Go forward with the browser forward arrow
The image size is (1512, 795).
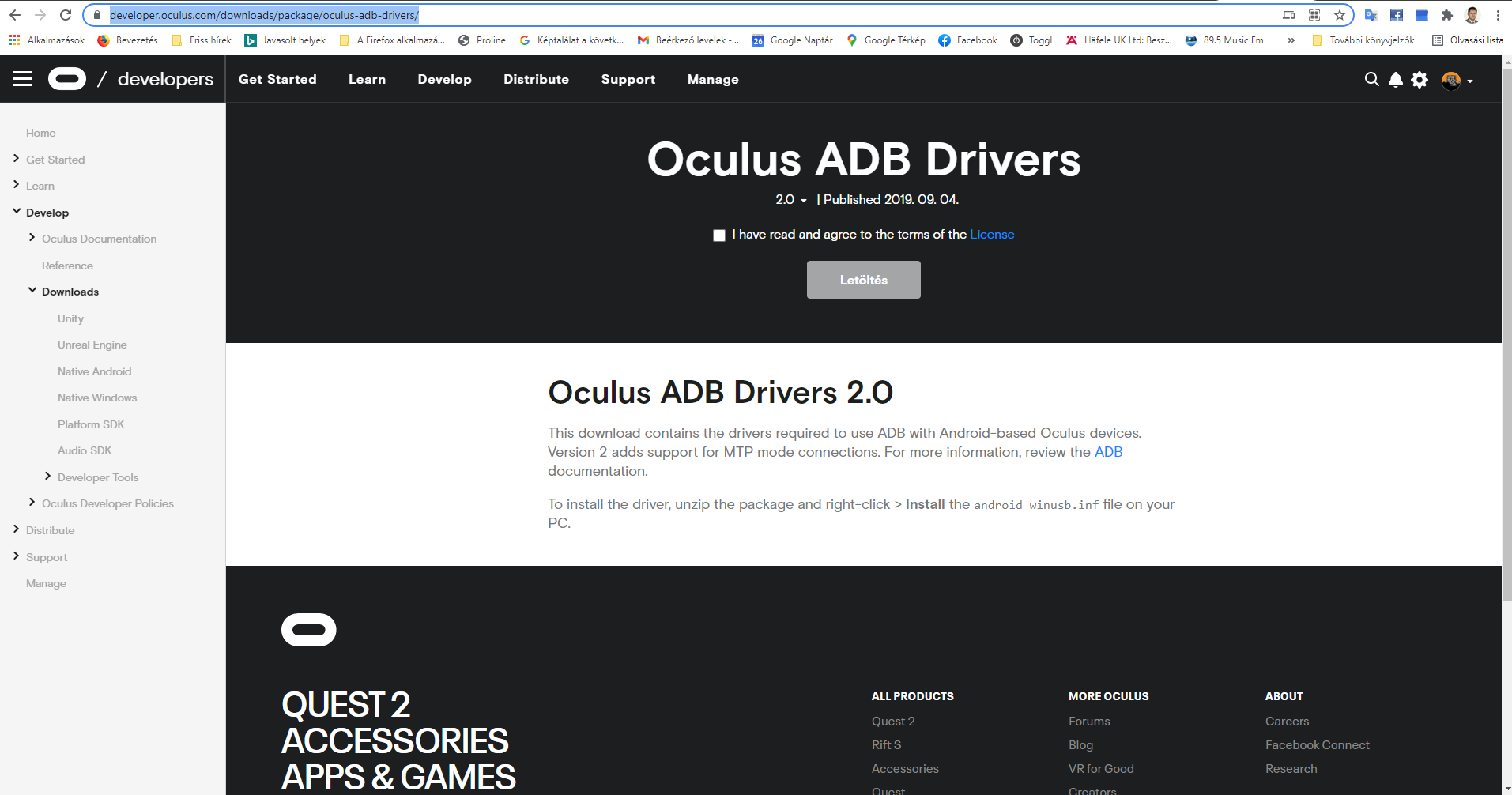[x=40, y=15]
